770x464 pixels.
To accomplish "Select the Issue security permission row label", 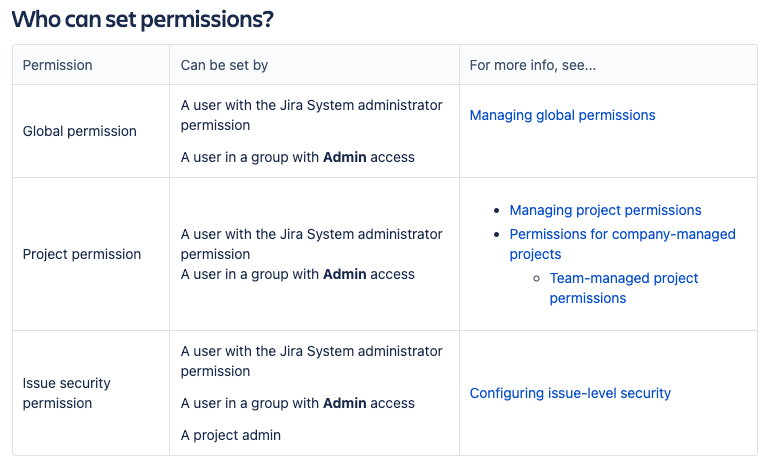I will click(x=67, y=393).
